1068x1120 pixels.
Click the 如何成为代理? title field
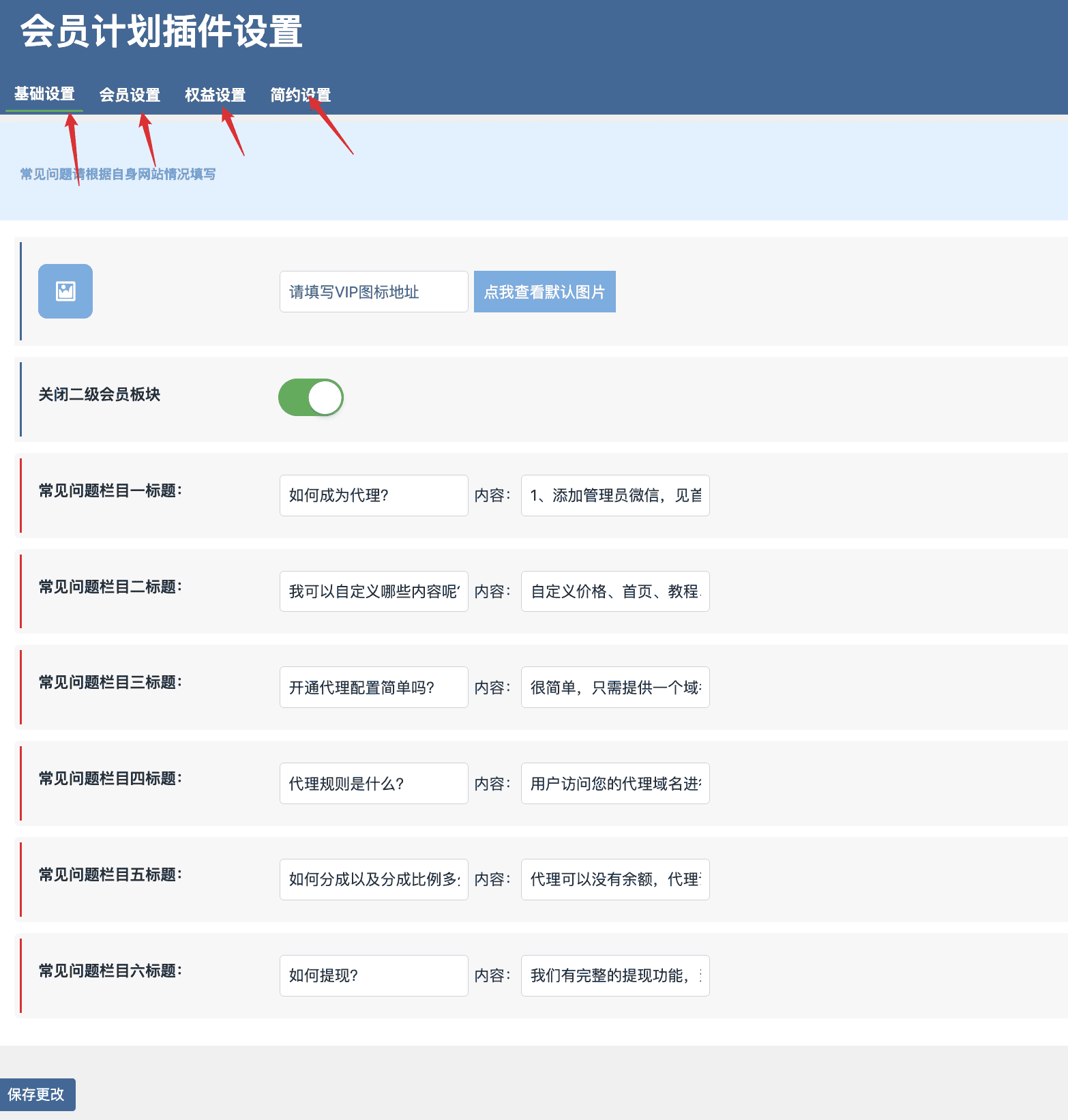point(374,495)
